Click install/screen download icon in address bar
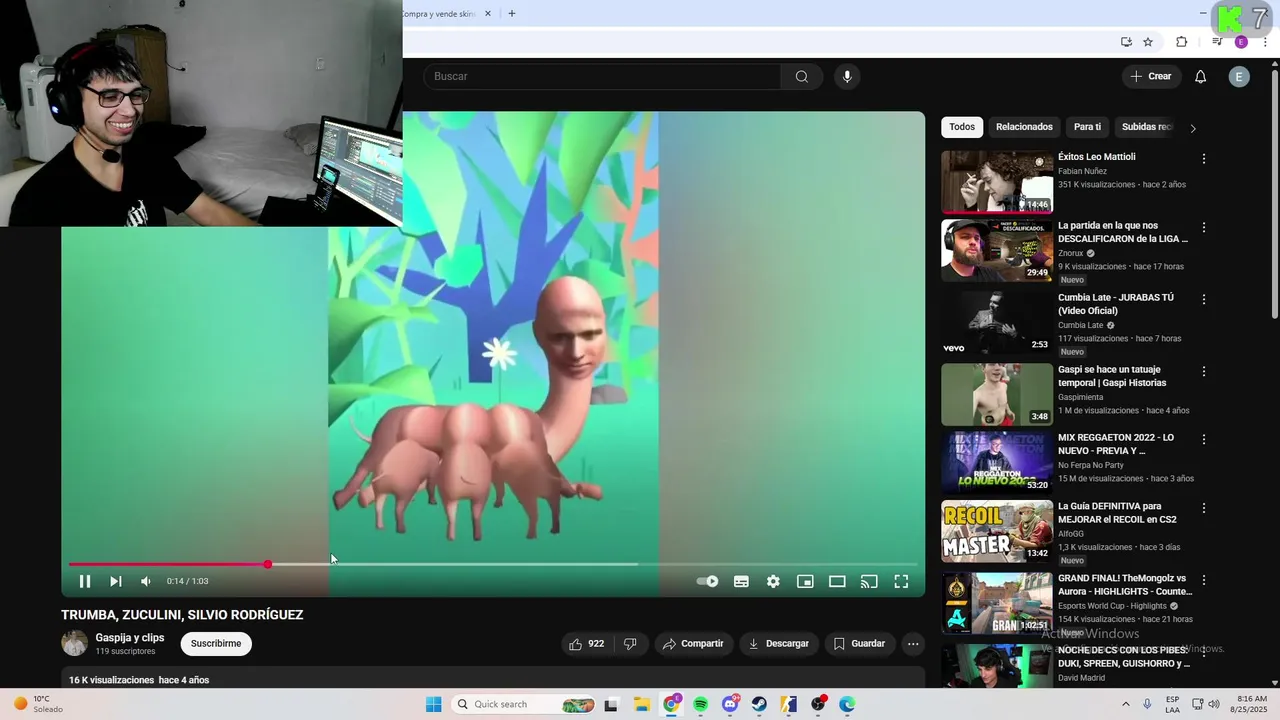Viewport: 1280px width, 720px height. (1126, 42)
